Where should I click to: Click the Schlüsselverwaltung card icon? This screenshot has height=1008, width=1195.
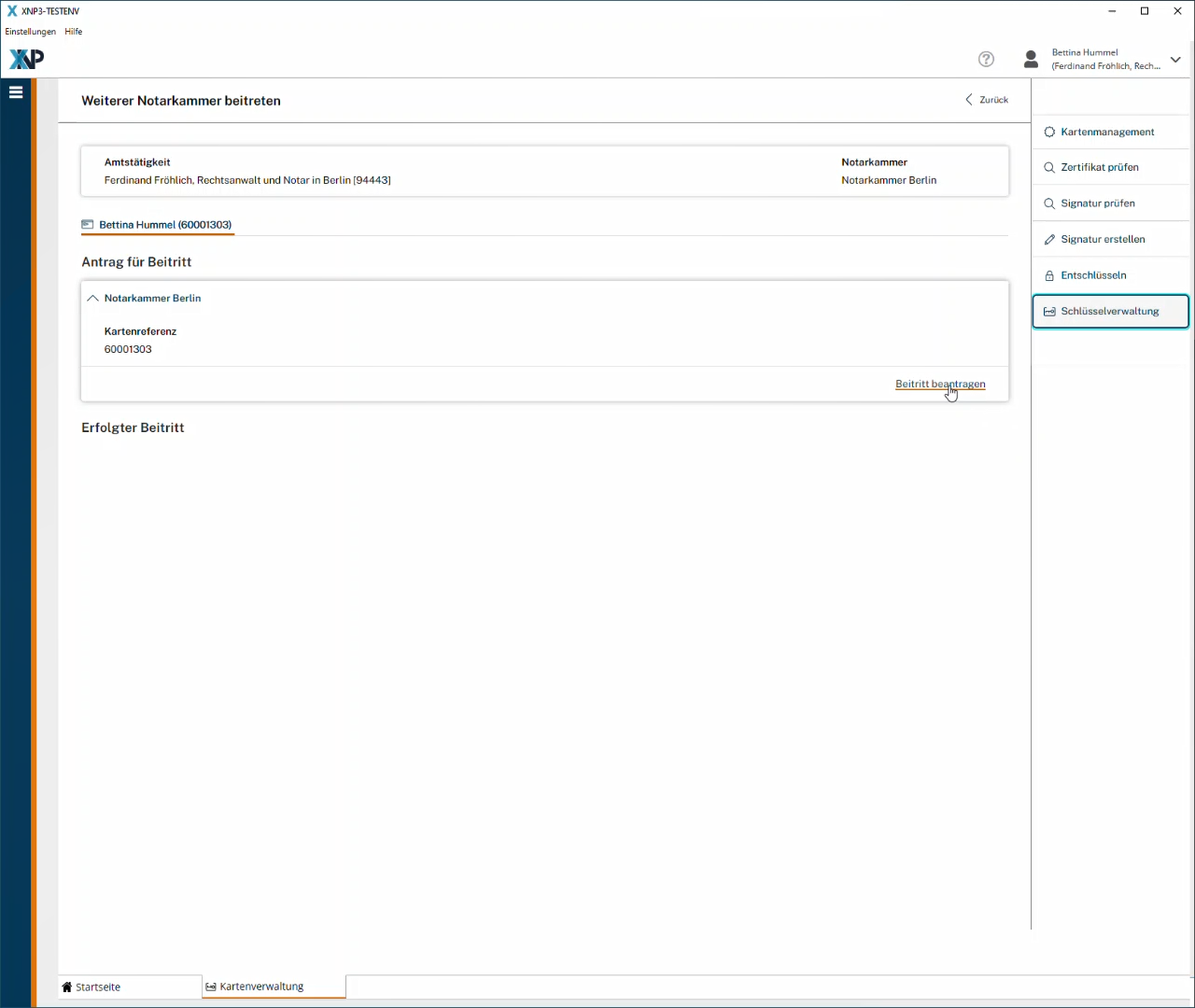tap(1049, 312)
